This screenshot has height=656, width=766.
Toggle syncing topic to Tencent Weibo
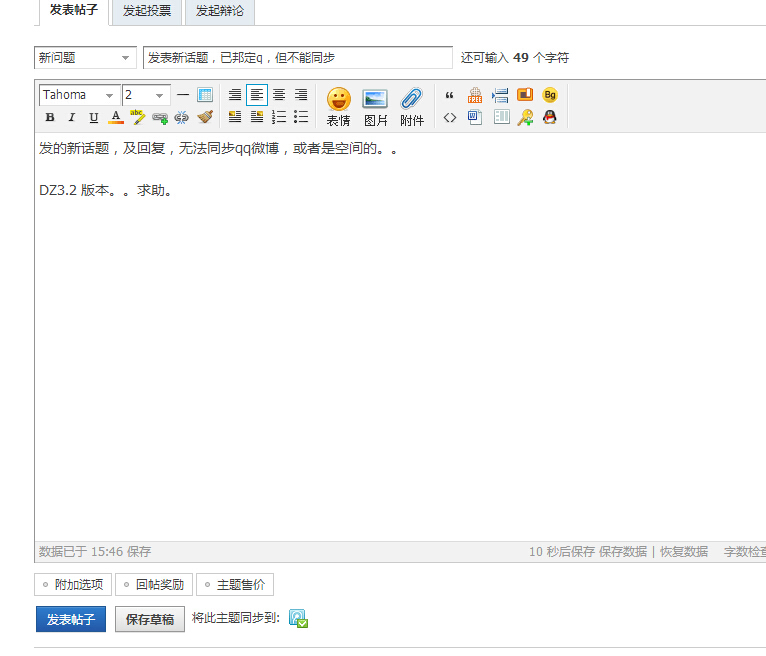tap(298, 618)
